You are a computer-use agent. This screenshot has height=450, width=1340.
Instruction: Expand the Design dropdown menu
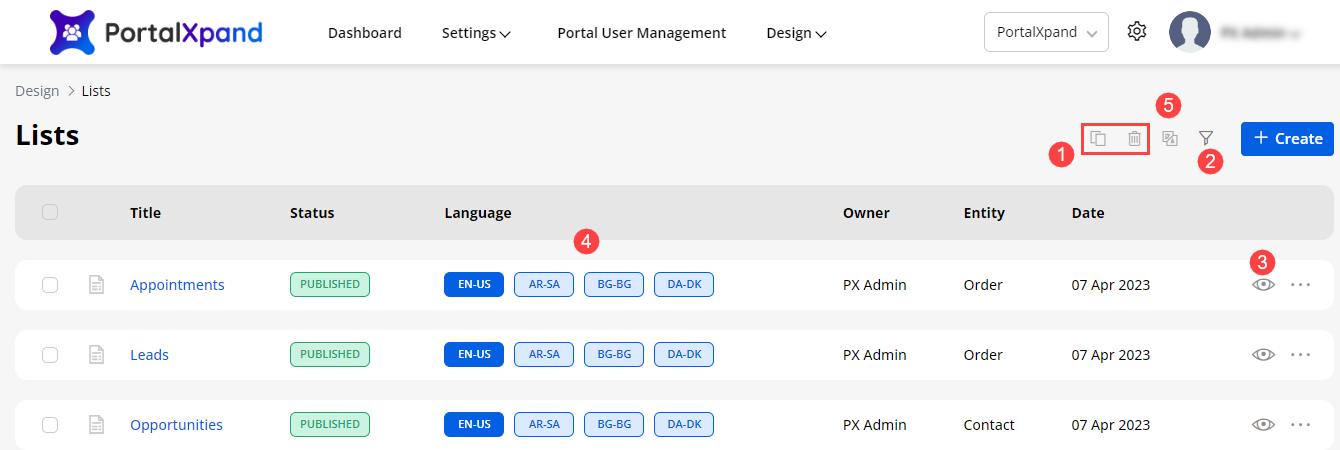pos(796,33)
